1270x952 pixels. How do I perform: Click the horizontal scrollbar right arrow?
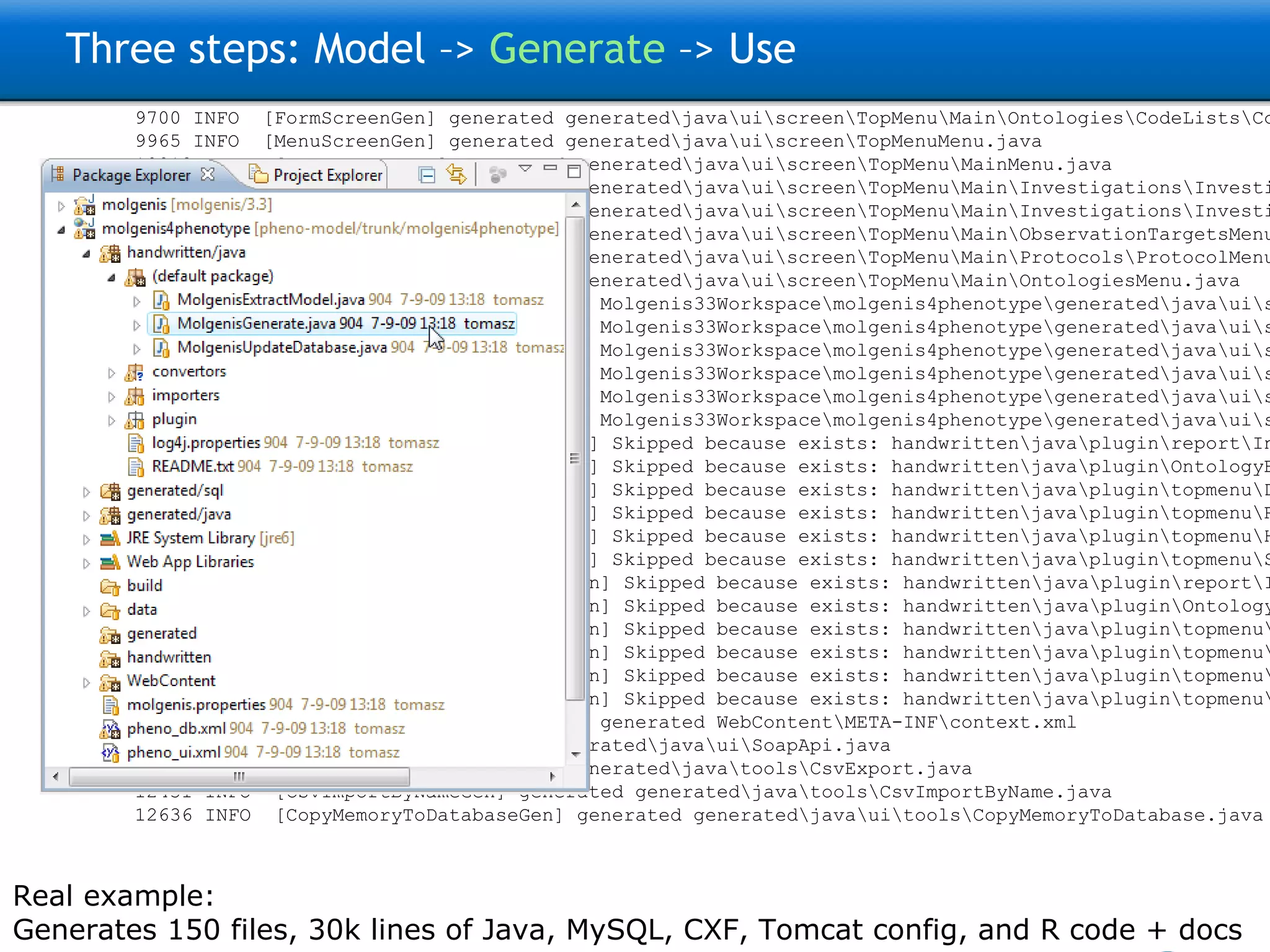(x=552, y=777)
